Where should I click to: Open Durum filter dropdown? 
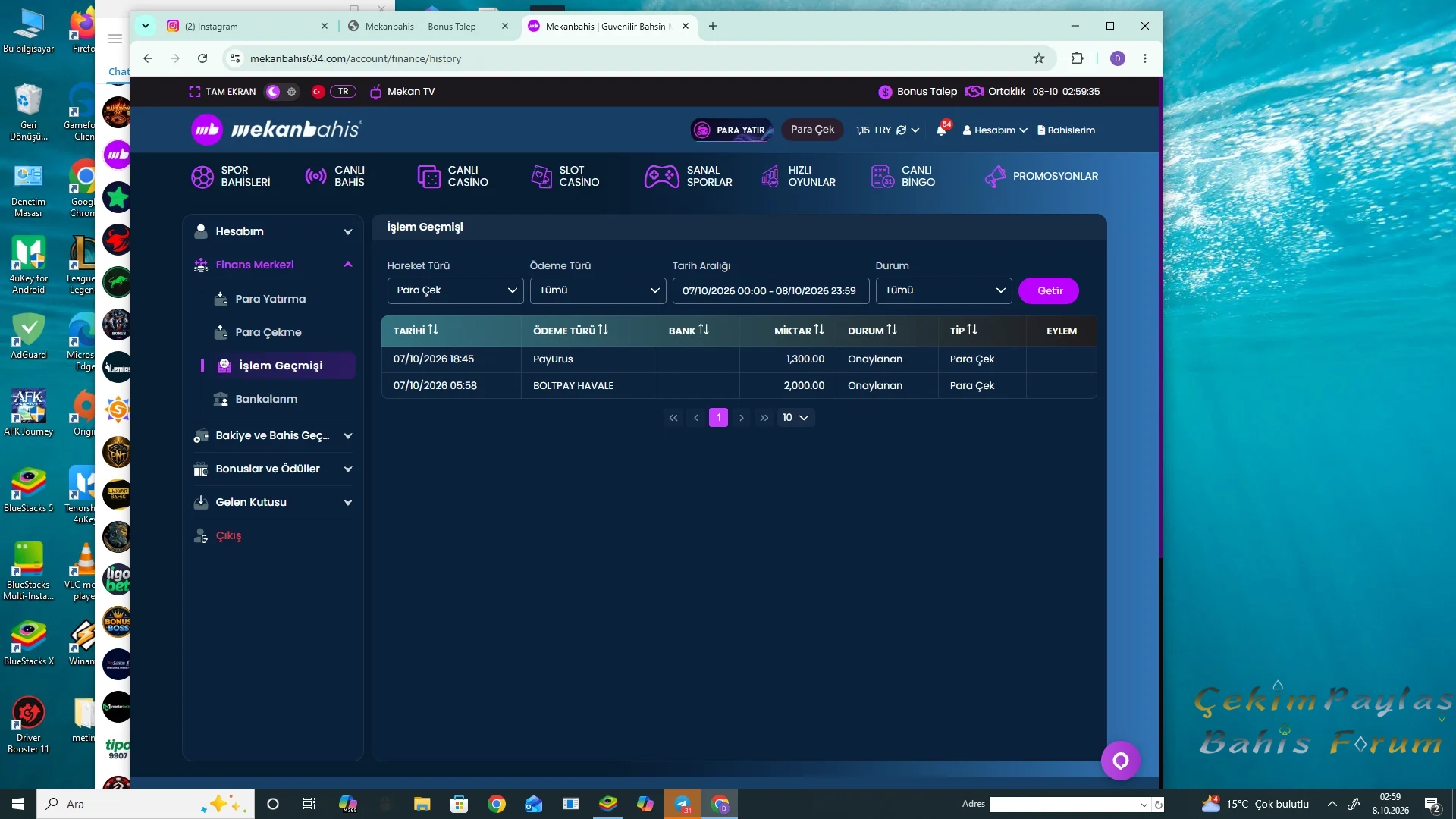pos(943,290)
